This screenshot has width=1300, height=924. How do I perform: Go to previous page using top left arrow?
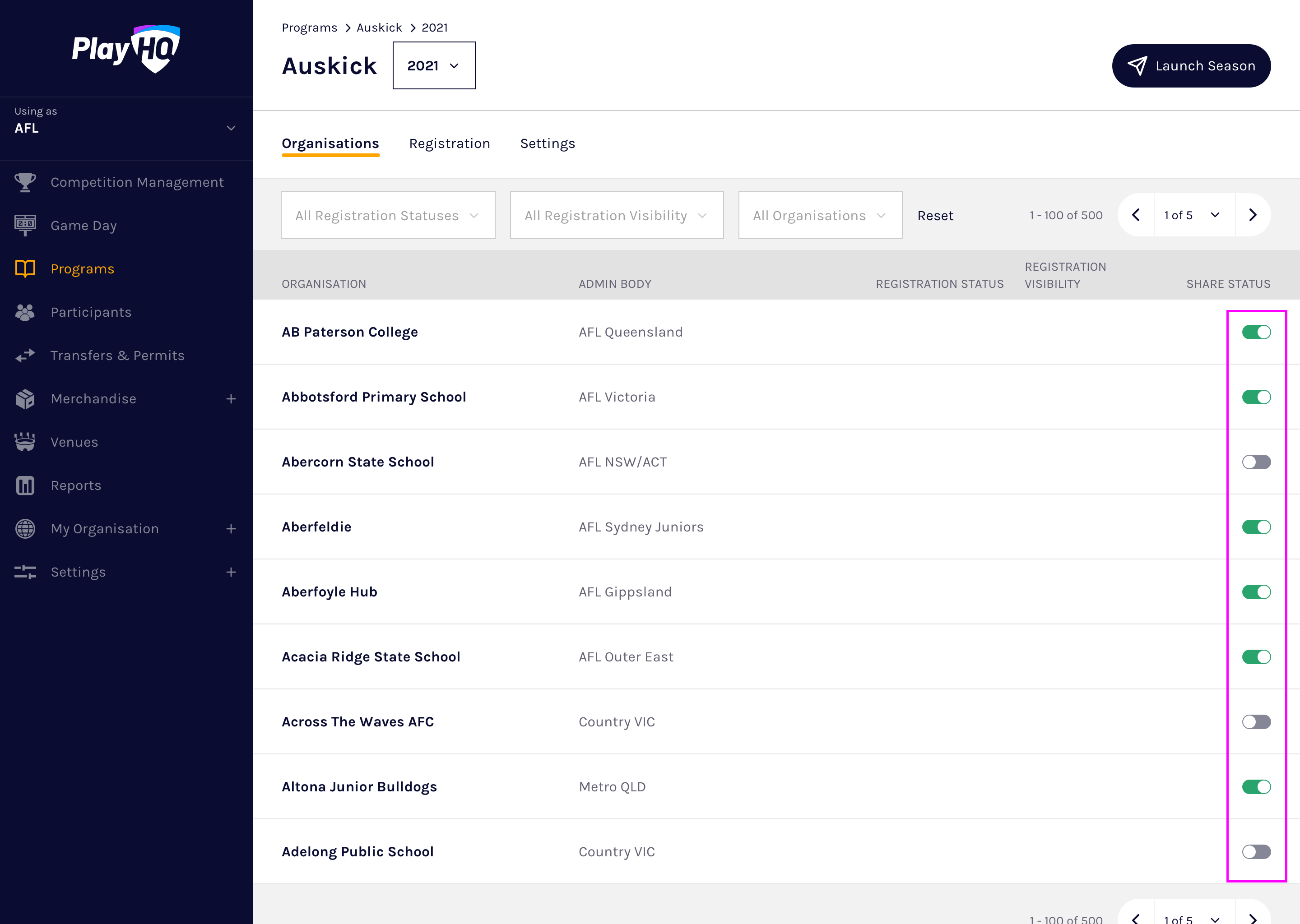(x=1136, y=215)
